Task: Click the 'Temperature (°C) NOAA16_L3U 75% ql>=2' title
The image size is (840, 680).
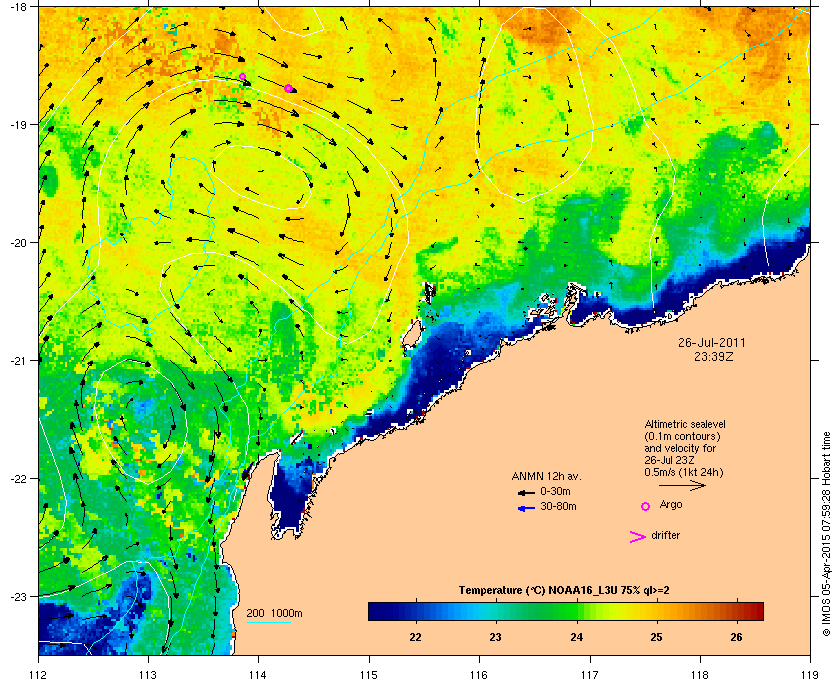Action: (564, 590)
